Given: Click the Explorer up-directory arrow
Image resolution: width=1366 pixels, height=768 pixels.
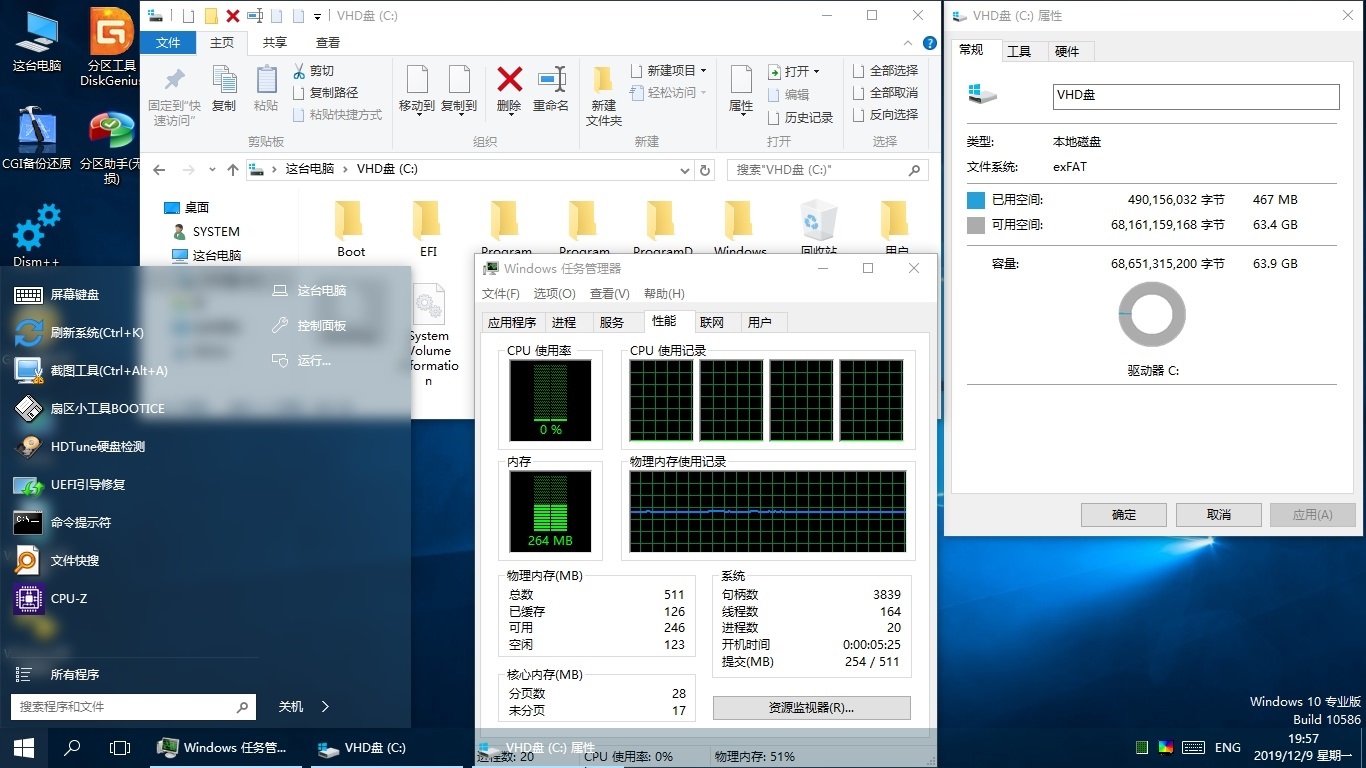Looking at the screenshot, I should (233, 170).
